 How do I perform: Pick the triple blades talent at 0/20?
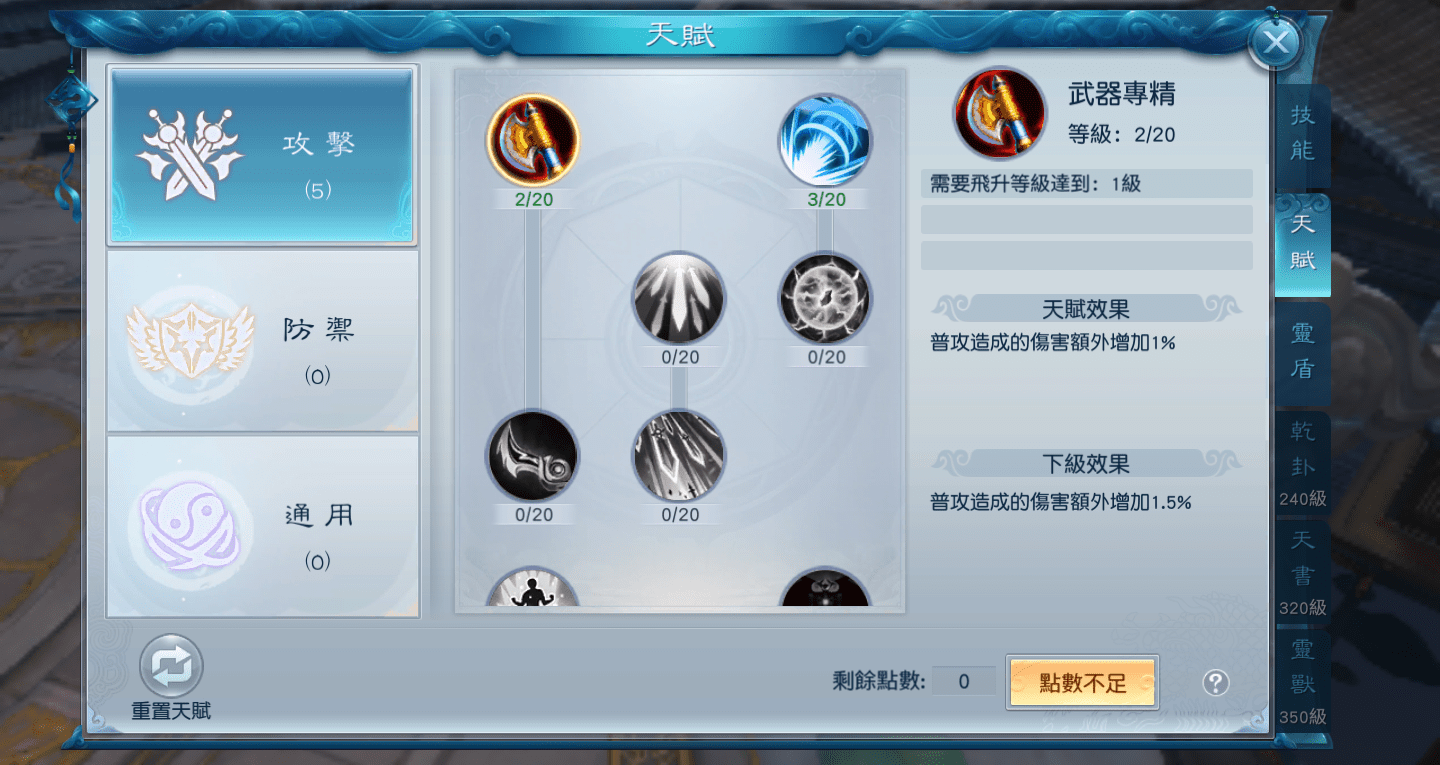coord(679,298)
